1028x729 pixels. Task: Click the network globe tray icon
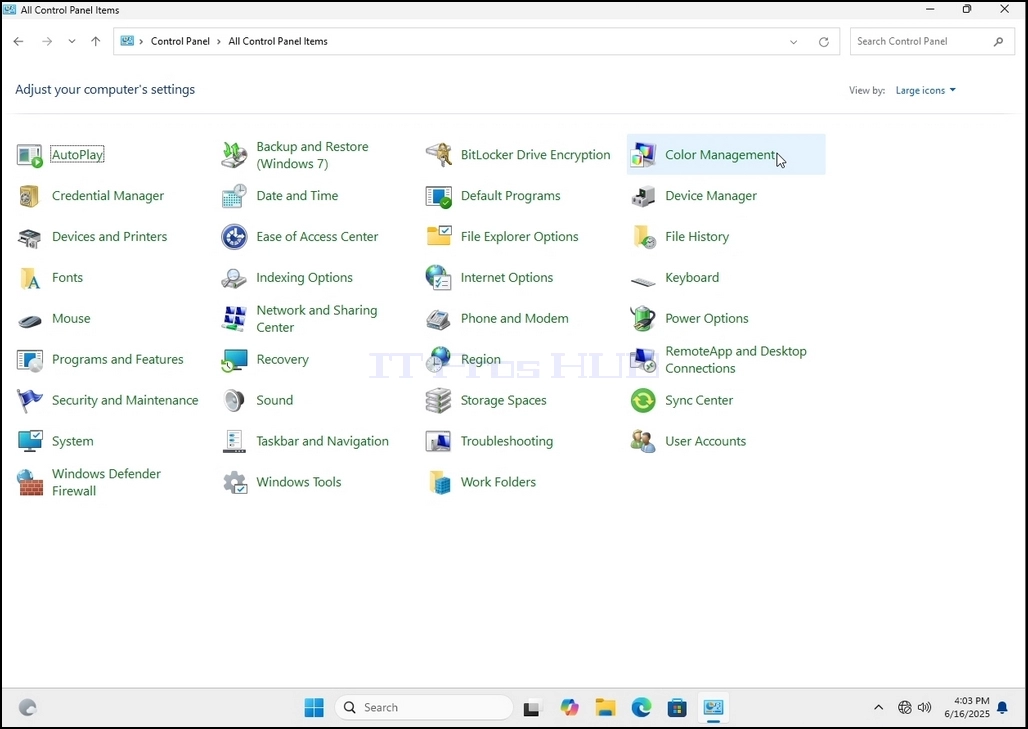(x=905, y=707)
